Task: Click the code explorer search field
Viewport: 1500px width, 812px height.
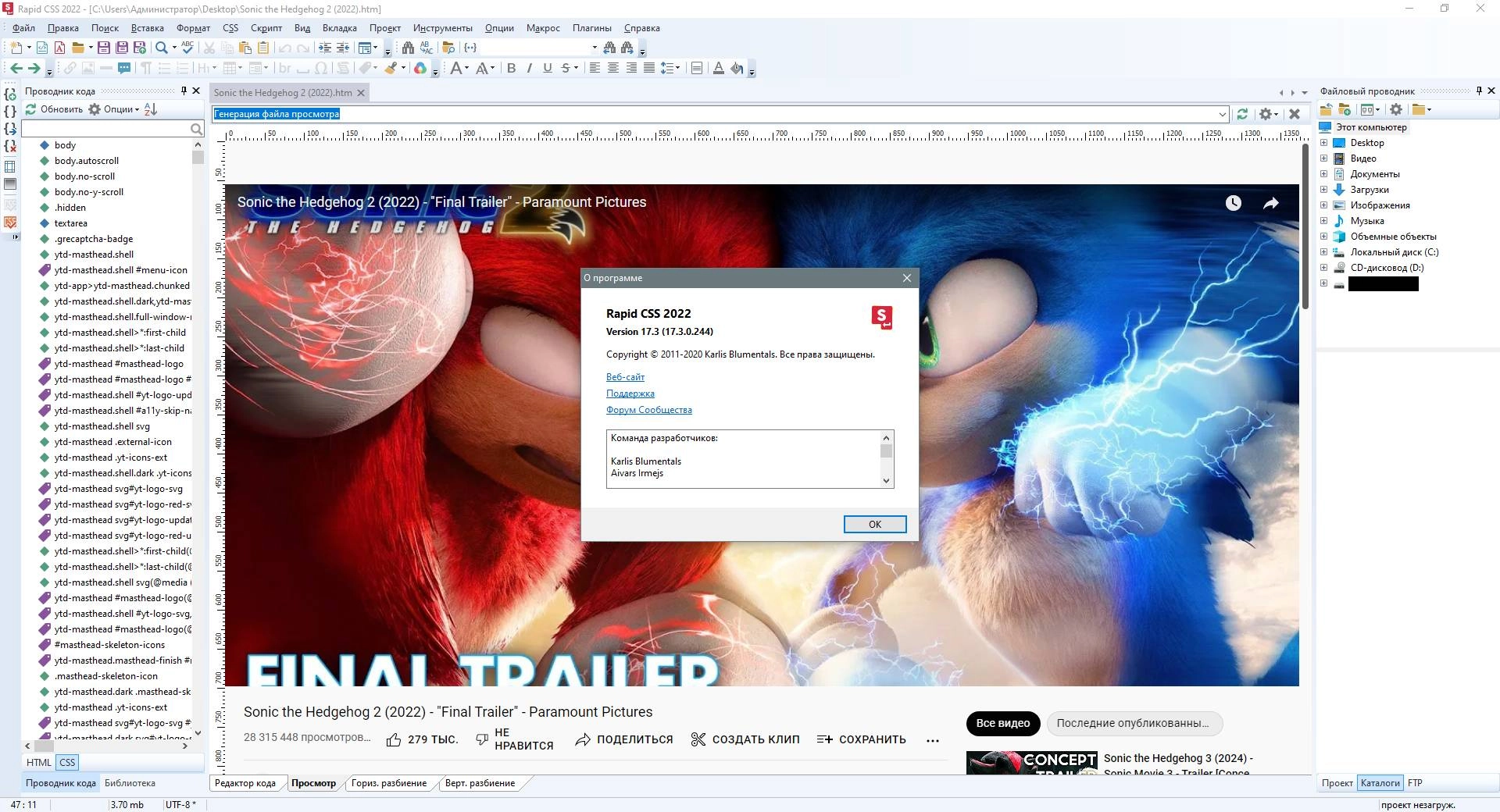Action: 112,128
